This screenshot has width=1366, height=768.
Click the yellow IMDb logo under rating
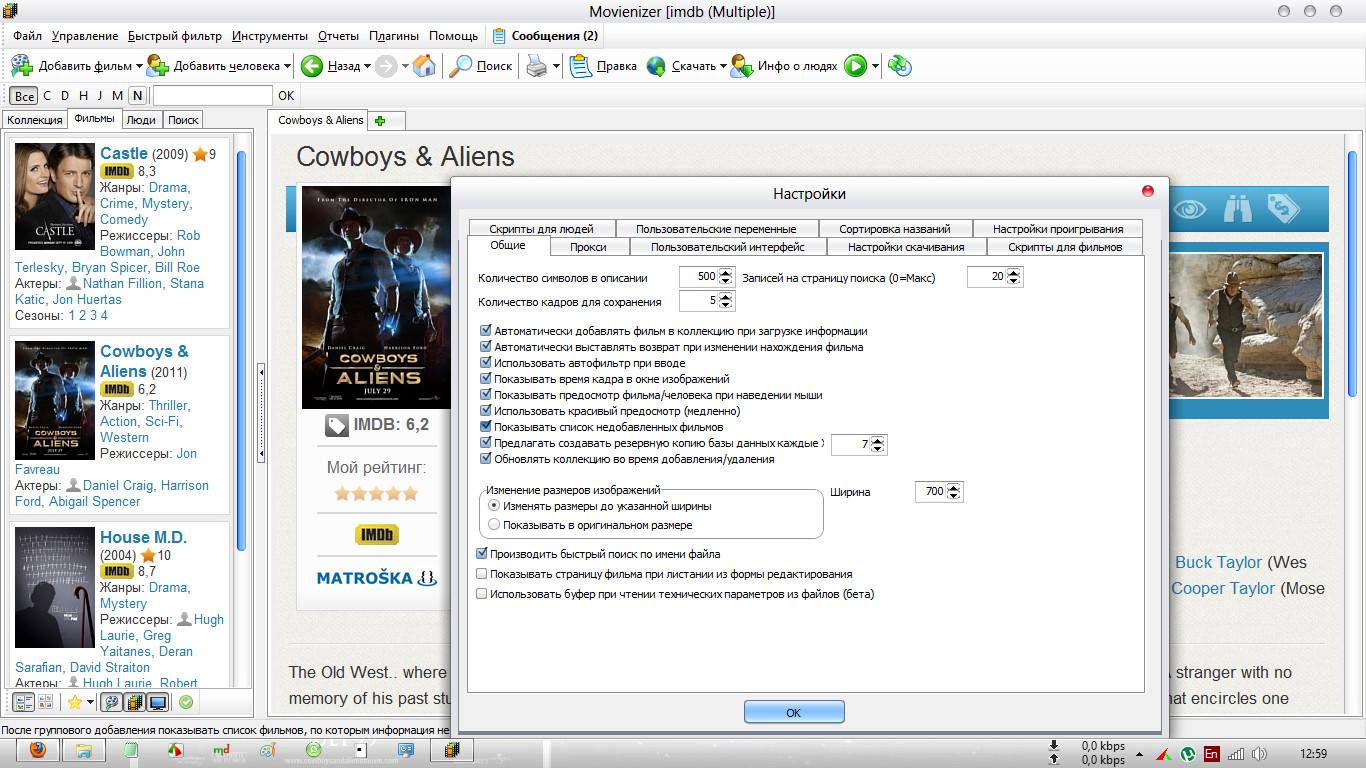[377, 535]
